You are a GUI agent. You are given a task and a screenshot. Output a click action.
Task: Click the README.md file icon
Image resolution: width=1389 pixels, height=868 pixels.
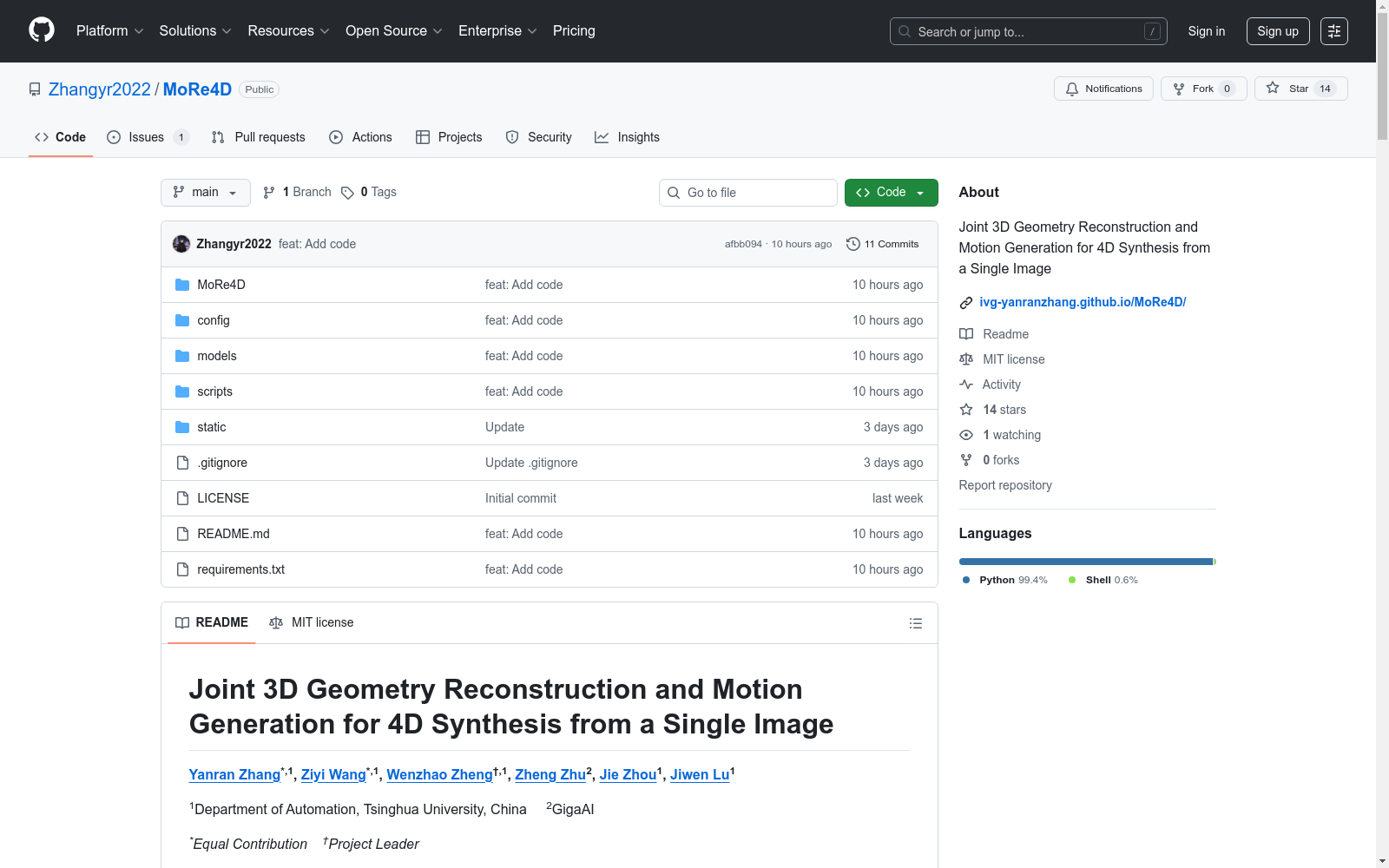(182, 534)
